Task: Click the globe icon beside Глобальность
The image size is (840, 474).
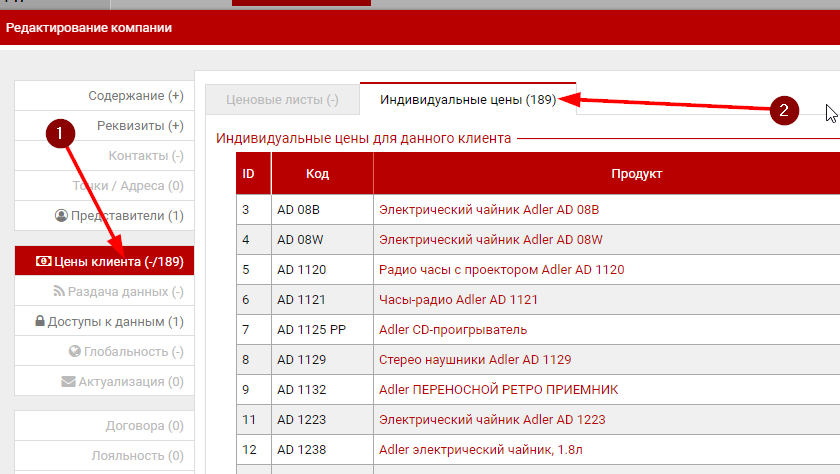Action: 74,352
